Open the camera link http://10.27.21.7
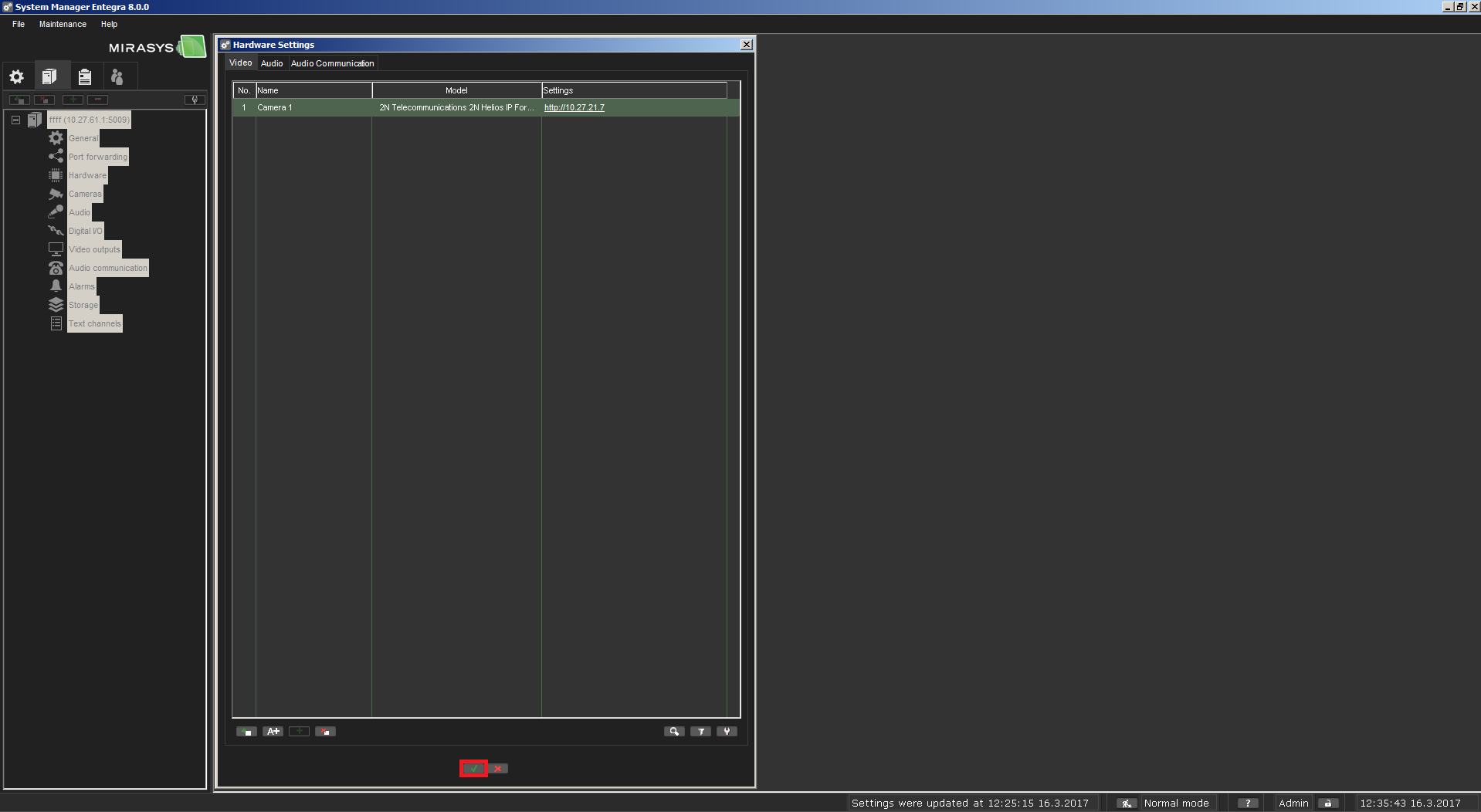 pyautogui.click(x=574, y=107)
